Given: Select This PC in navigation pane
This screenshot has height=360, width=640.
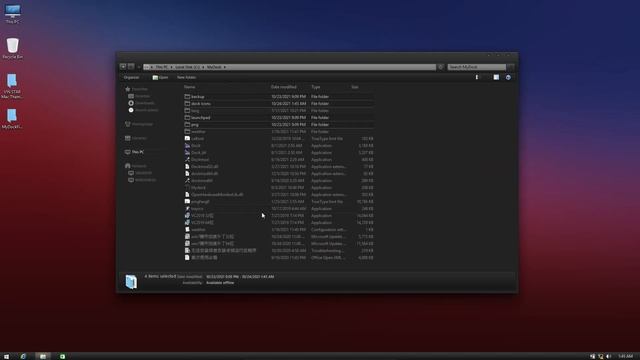Looking at the screenshot, I should tap(134, 152).
